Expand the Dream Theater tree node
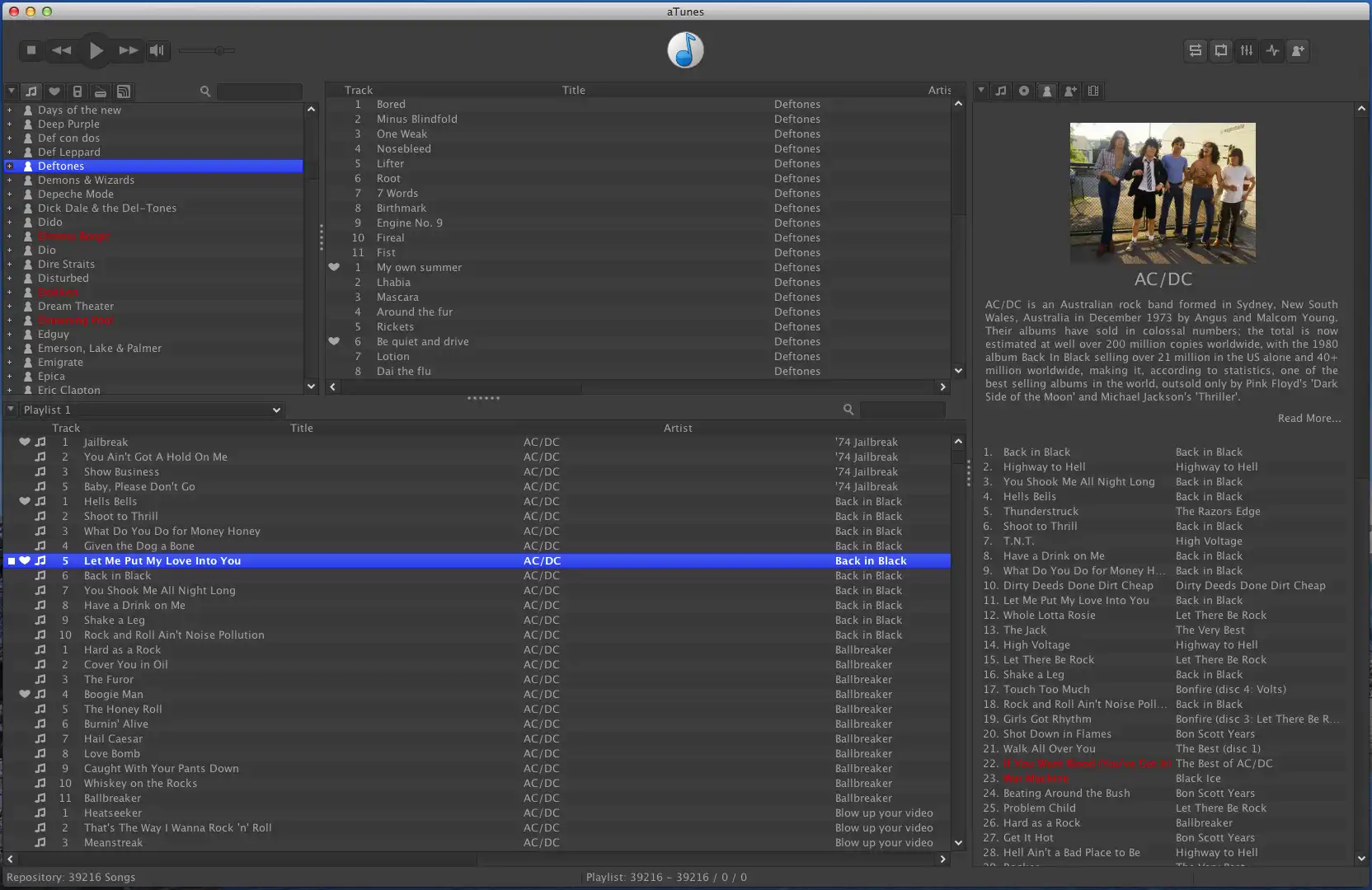Screen dimensions: 1372x890 pos(10,307)
